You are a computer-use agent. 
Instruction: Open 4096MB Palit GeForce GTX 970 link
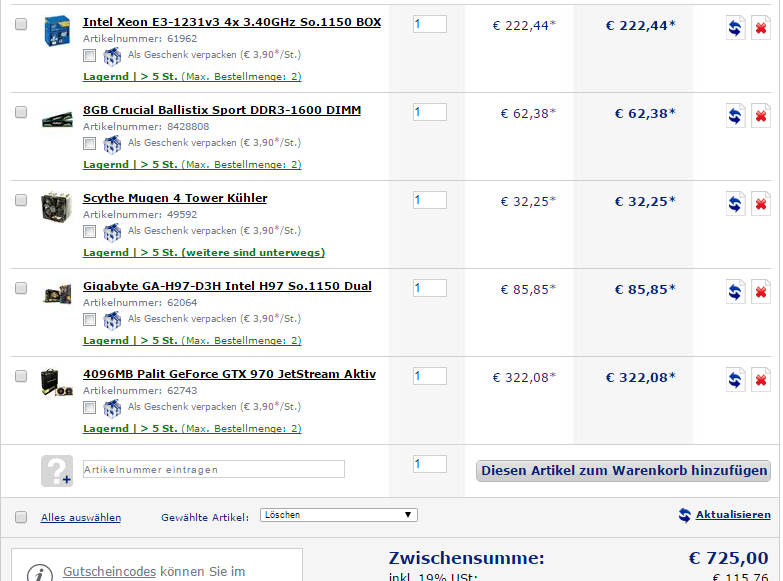(229, 374)
